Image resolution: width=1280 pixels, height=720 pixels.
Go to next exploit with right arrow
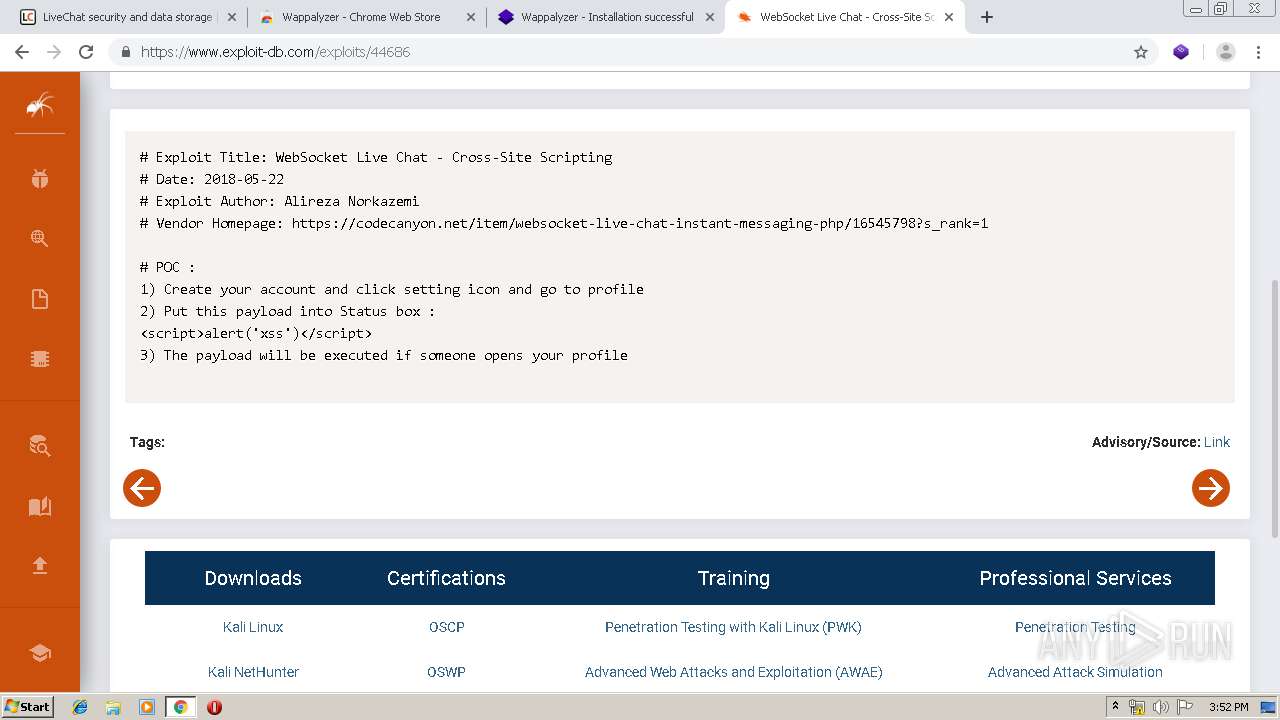pos(1211,488)
